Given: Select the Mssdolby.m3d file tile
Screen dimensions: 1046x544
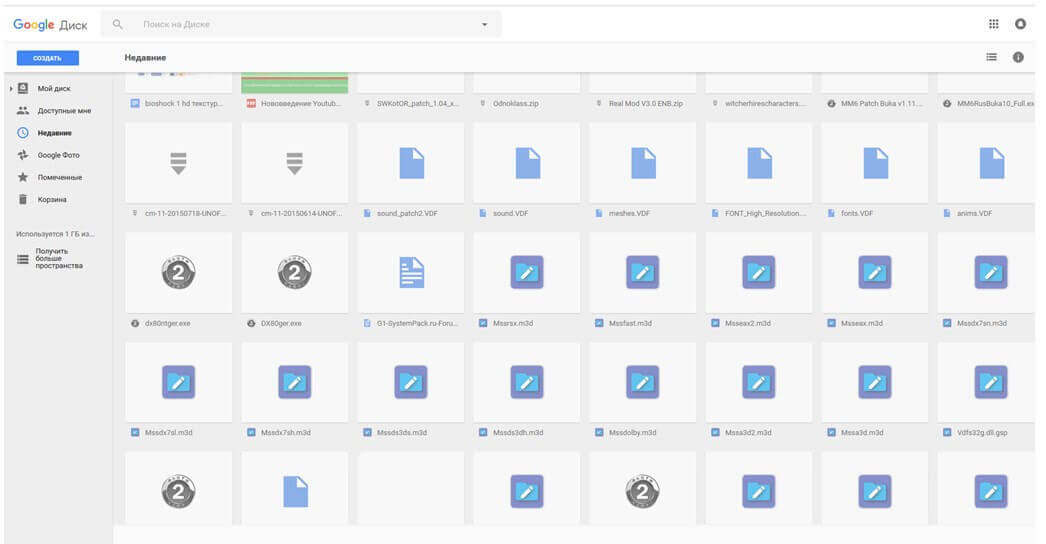Looking at the screenshot, I should pos(643,382).
